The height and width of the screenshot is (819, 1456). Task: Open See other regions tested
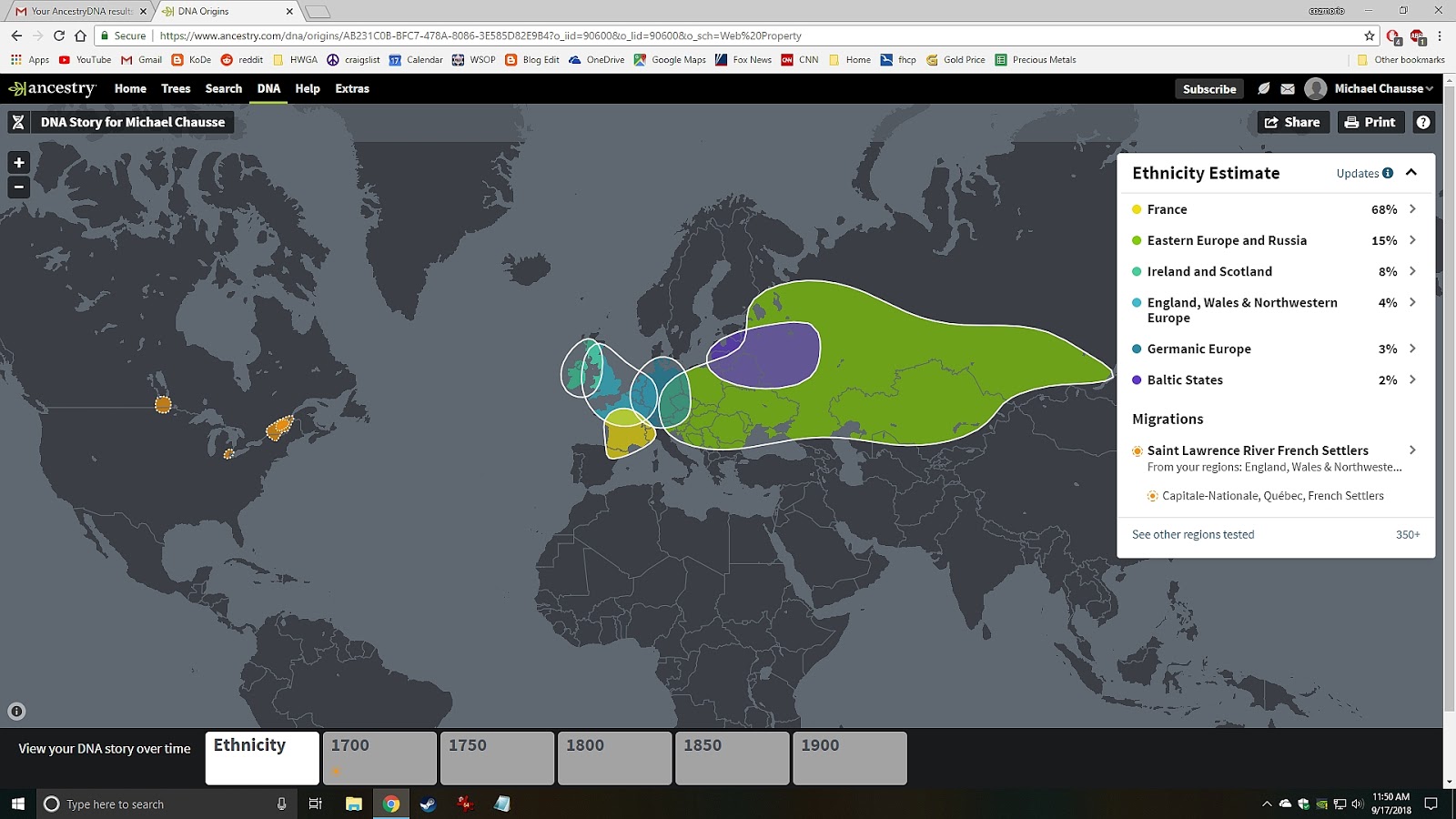pos(1193,534)
